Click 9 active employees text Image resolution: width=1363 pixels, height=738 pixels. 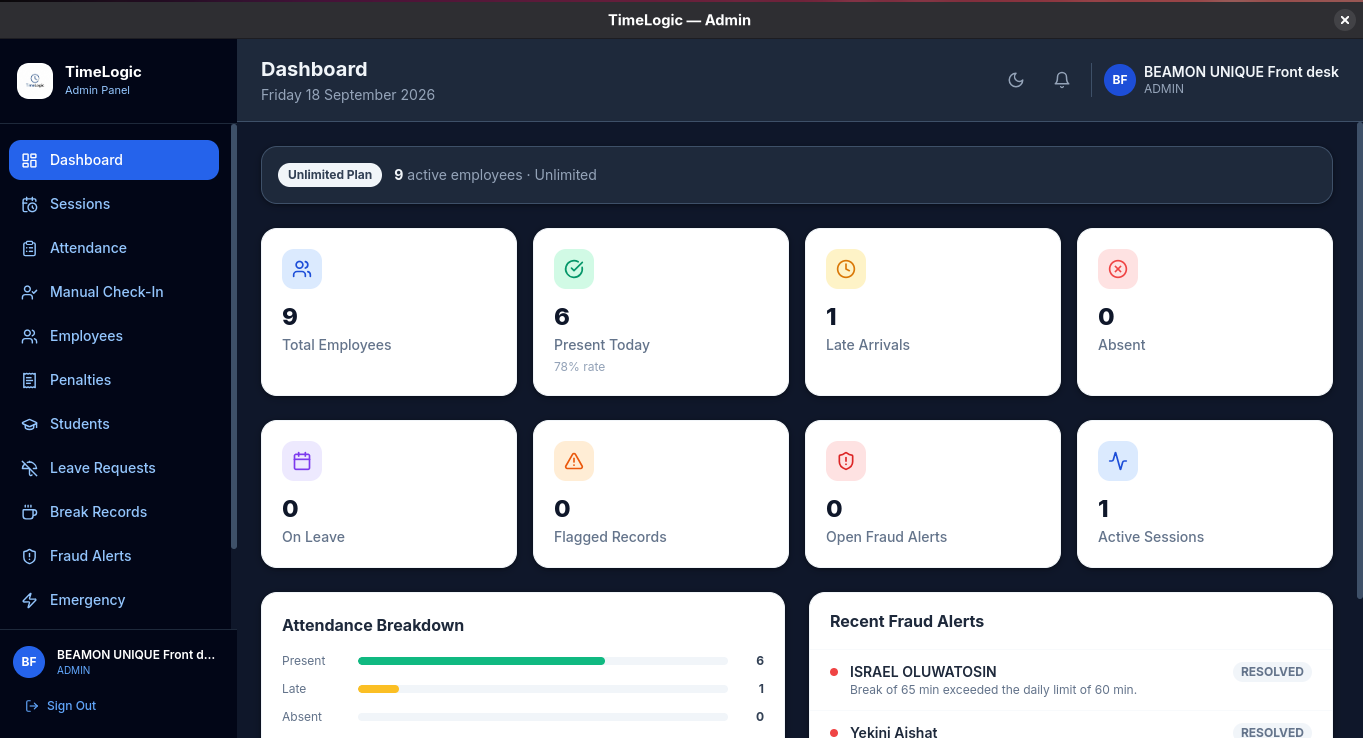pyautogui.click(x=458, y=175)
